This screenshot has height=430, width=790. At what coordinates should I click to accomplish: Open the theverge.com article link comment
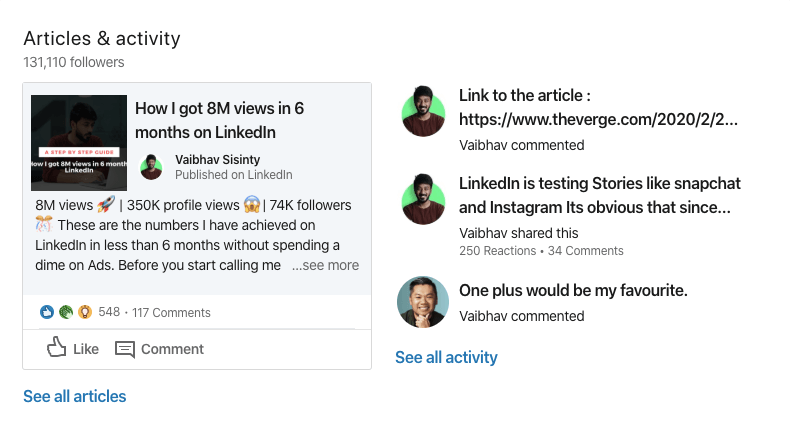[x=598, y=107]
